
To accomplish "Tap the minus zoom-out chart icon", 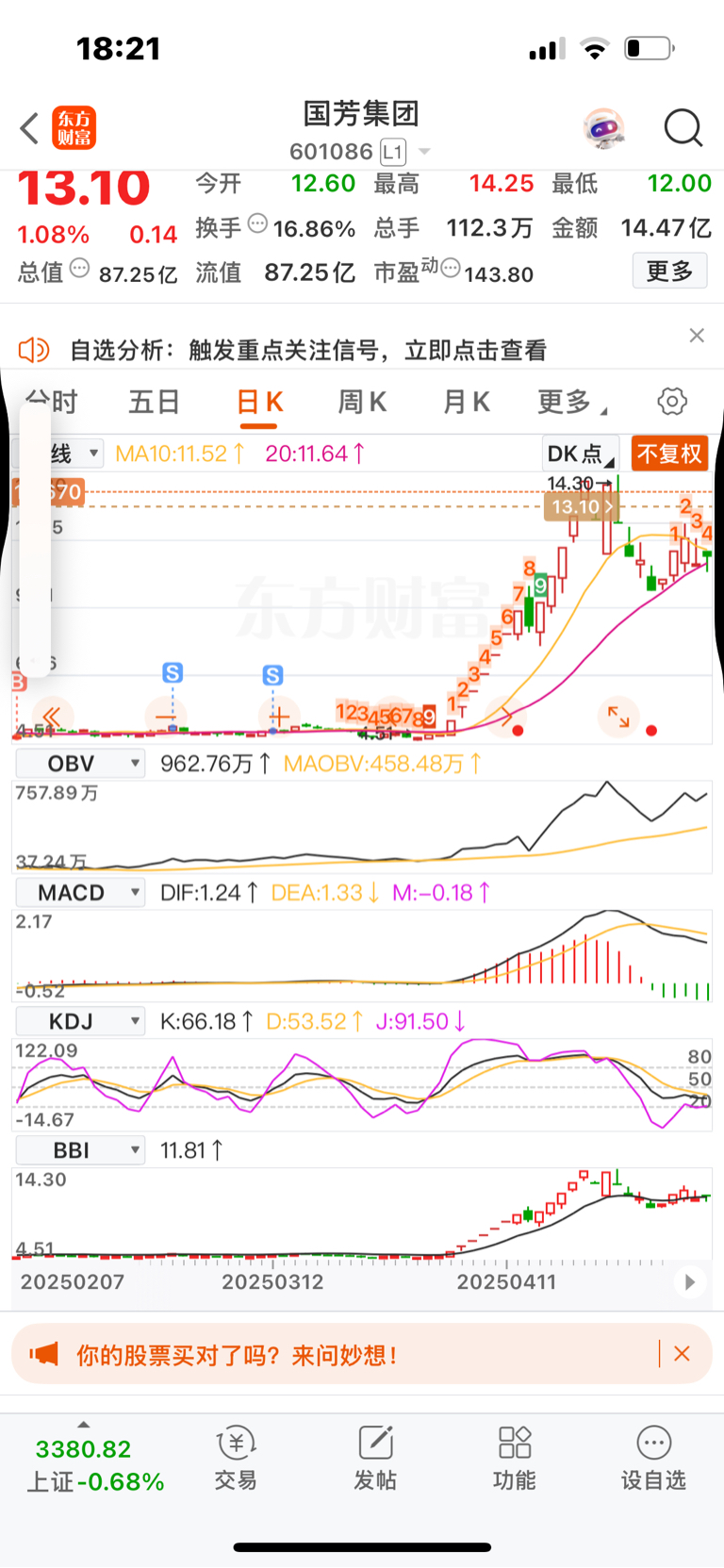I will pos(166,718).
